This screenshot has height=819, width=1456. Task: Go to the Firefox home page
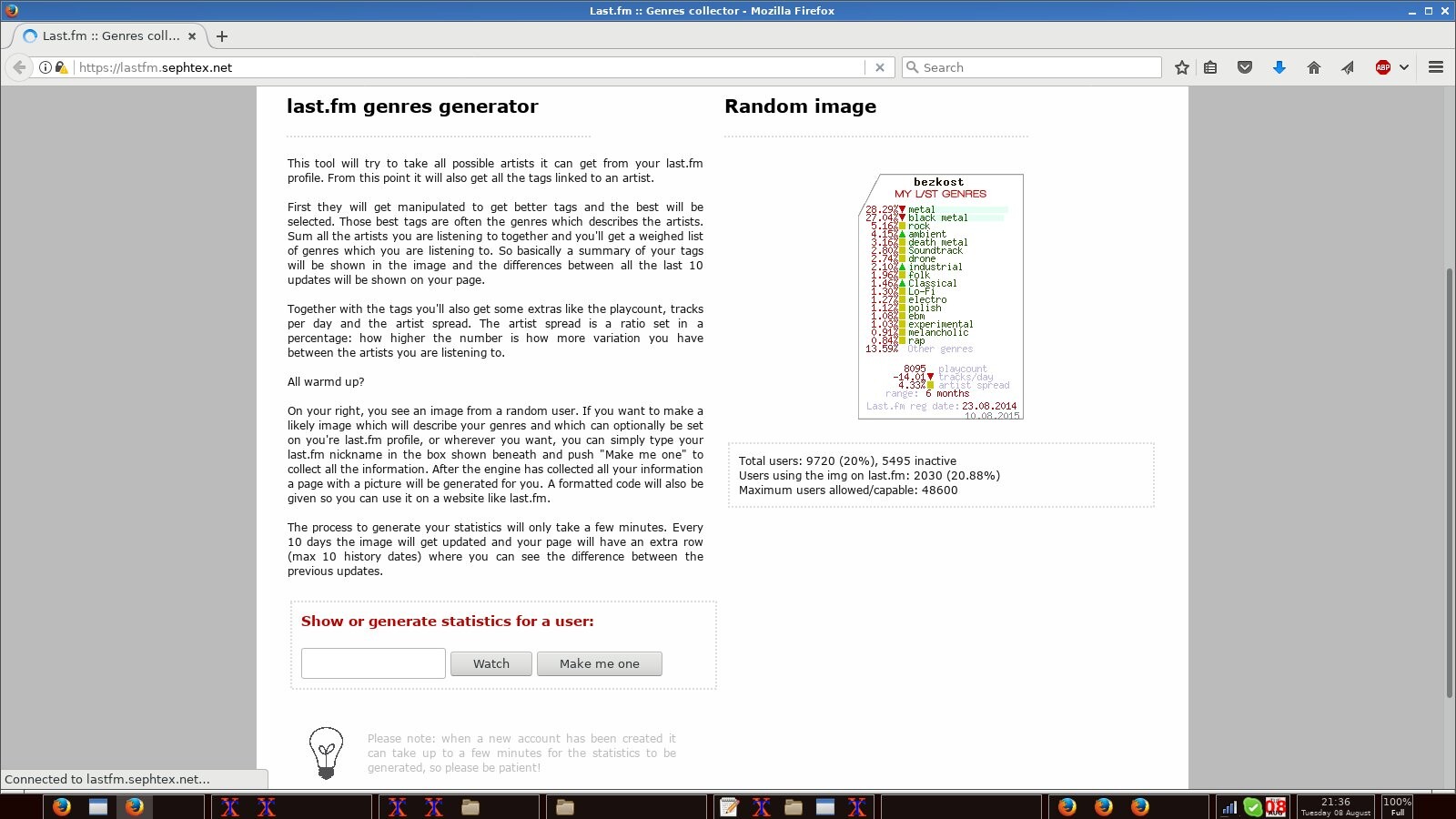(x=1313, y=67)
